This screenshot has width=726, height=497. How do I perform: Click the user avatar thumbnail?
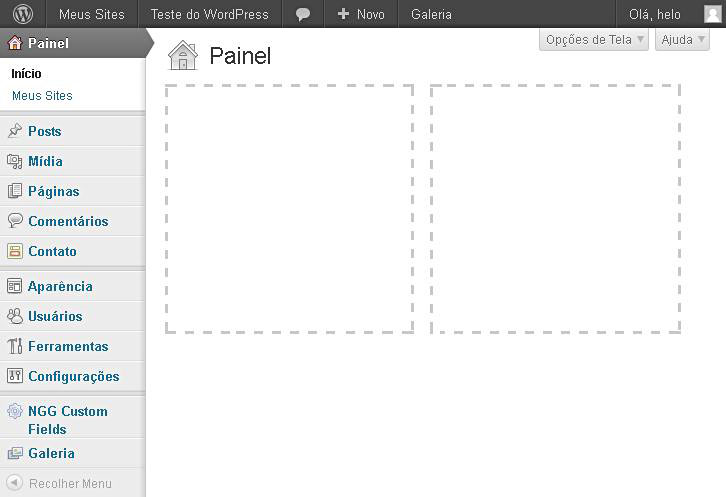pyautogui.click(x=712, y=14)
